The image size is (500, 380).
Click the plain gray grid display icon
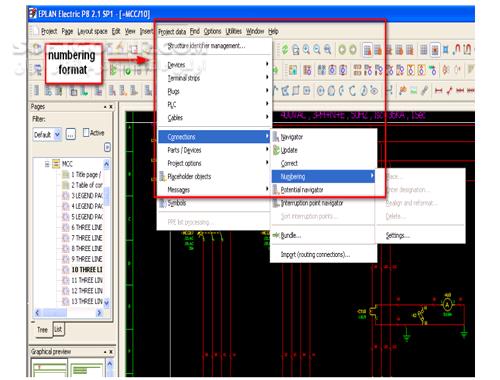click(424, 50)
